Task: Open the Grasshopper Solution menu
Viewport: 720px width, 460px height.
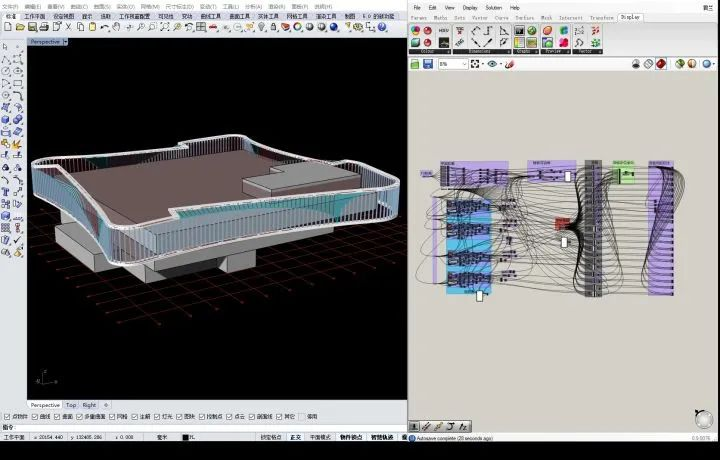Action: [x=494, y=8]
